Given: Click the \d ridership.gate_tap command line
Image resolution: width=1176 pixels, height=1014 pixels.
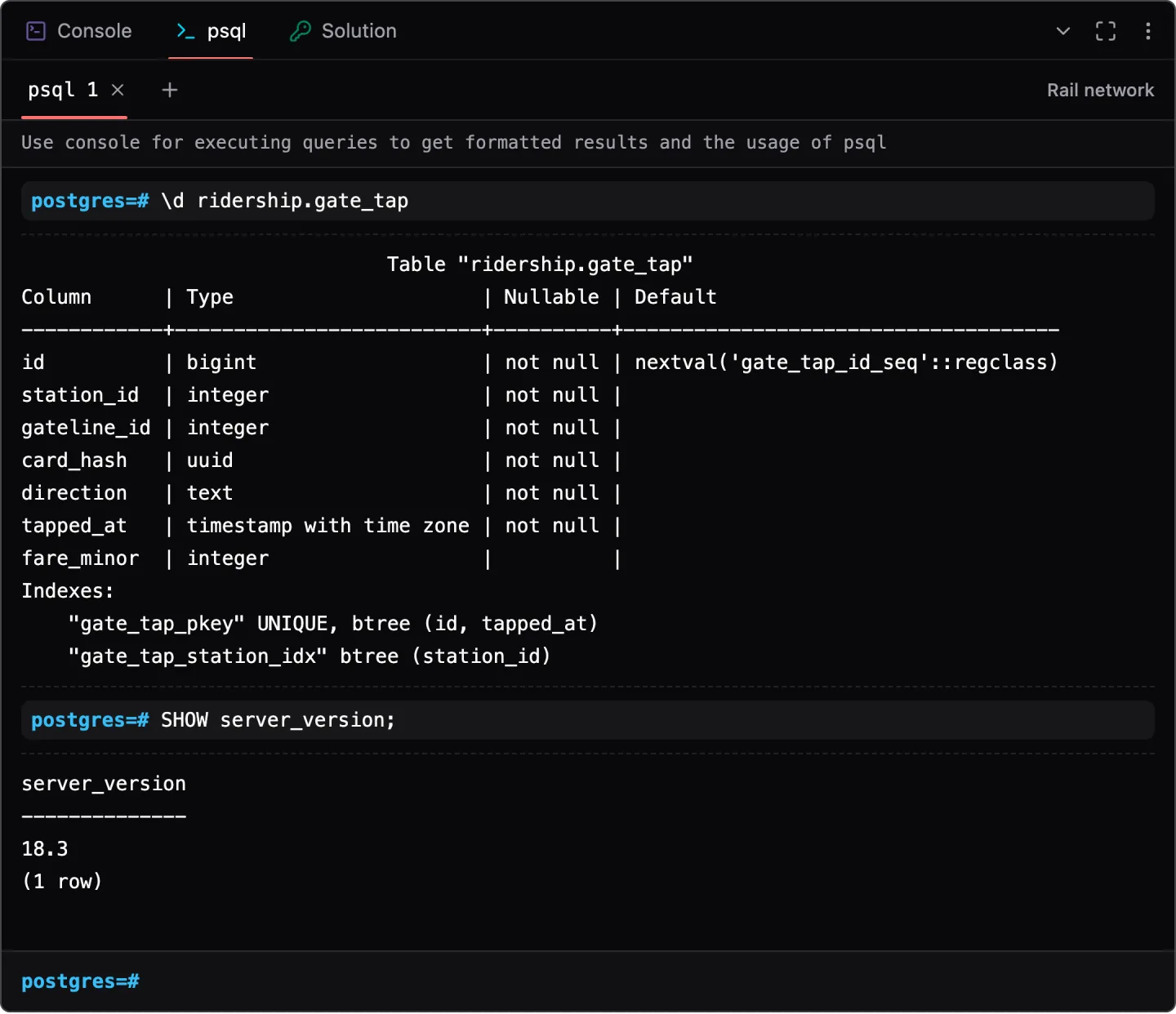Looking at the screenshot, I should pos(588,201).
